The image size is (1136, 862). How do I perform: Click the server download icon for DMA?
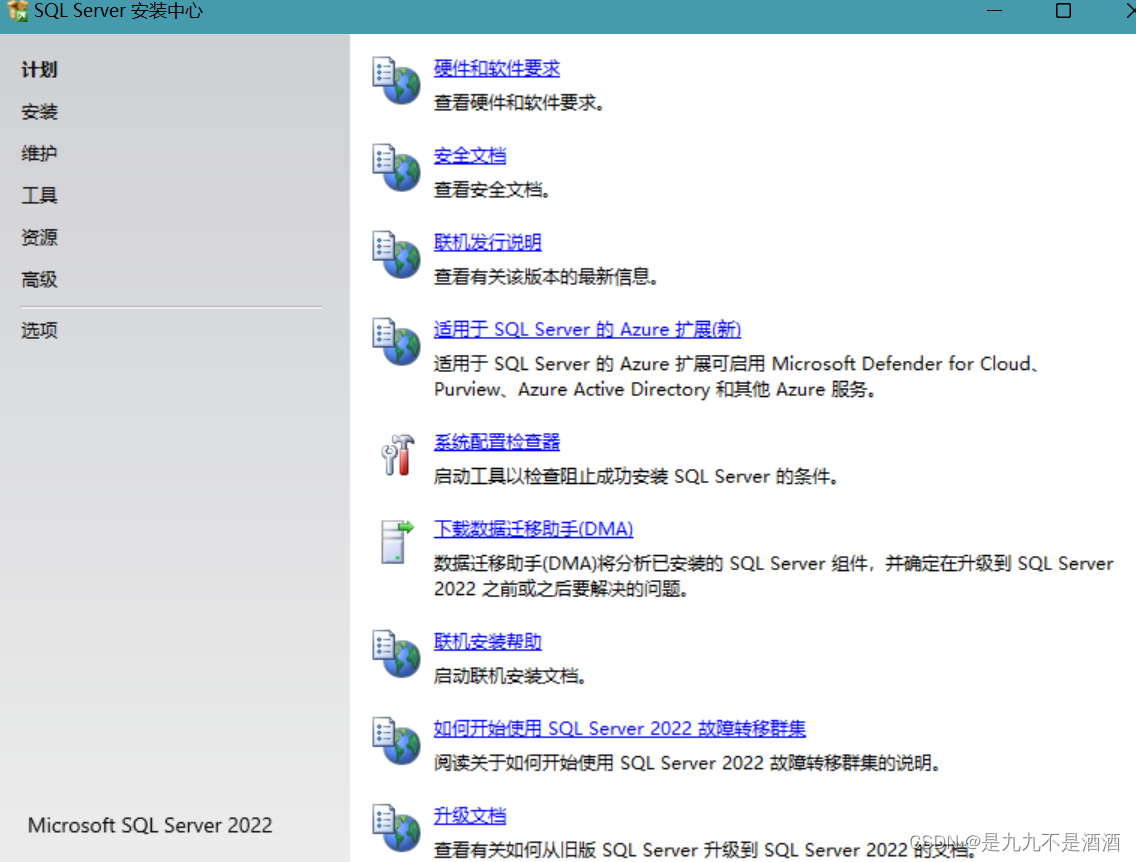tap(397, 542)
